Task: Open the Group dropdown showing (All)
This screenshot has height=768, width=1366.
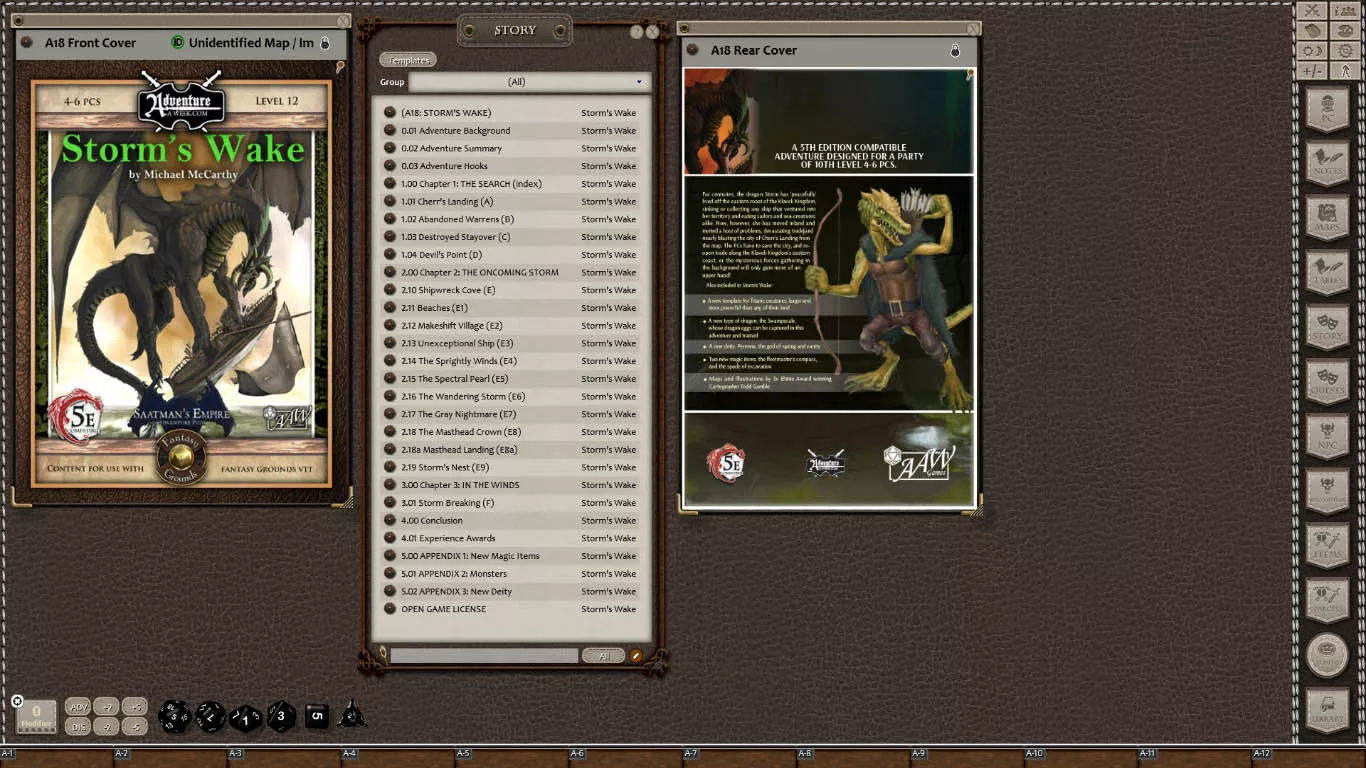Action: (529, 82)
